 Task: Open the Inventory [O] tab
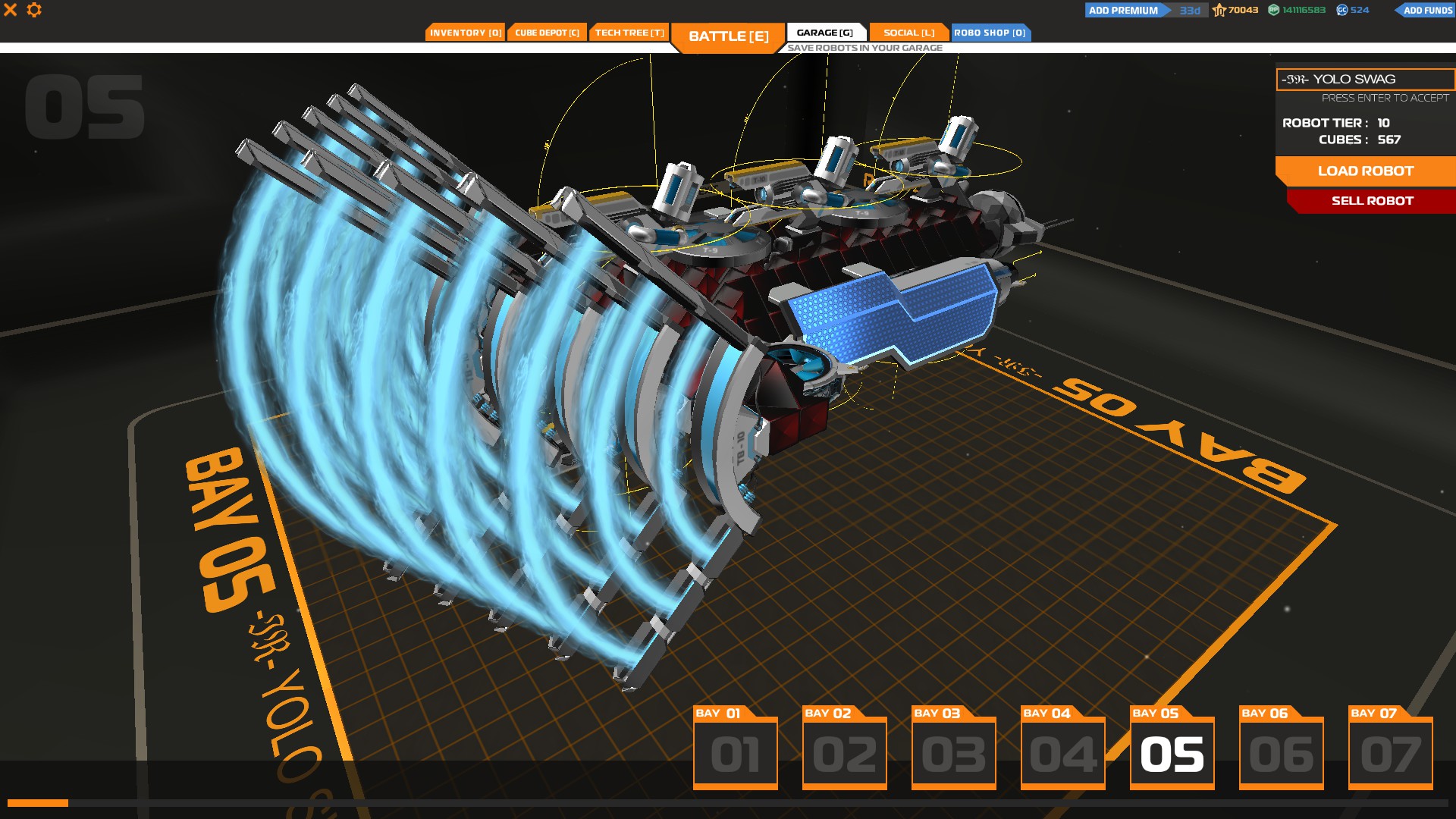[465, 33]
